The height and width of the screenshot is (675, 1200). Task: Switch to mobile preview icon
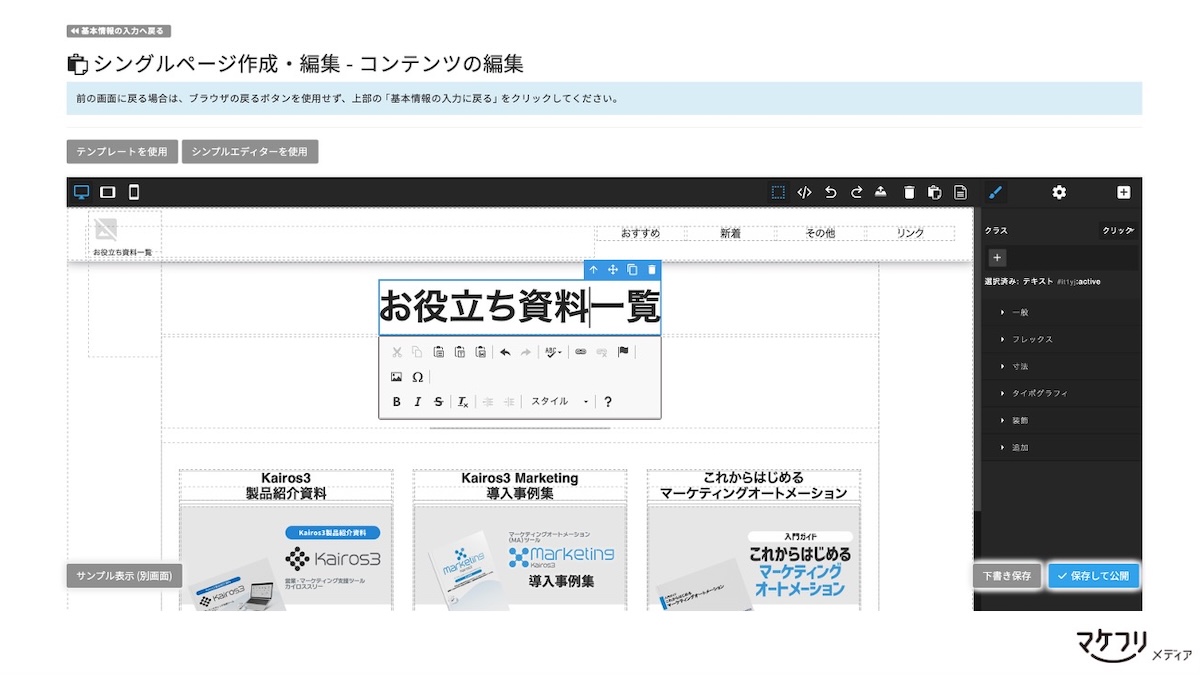[134, 192]
